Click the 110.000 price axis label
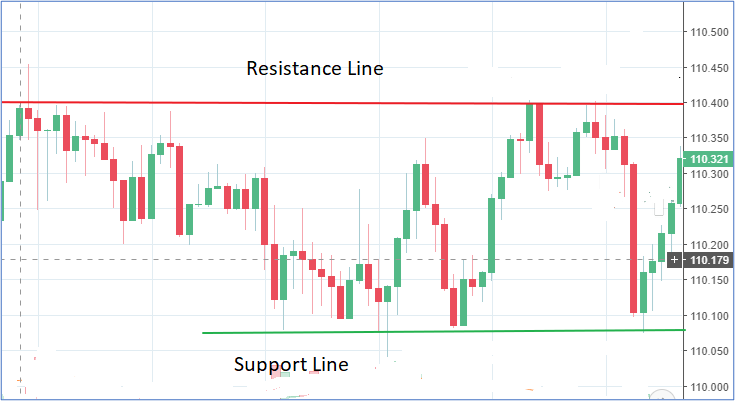The width and height of the screenshot is (735, 401). pyautogui.click(x=709, y=387)
